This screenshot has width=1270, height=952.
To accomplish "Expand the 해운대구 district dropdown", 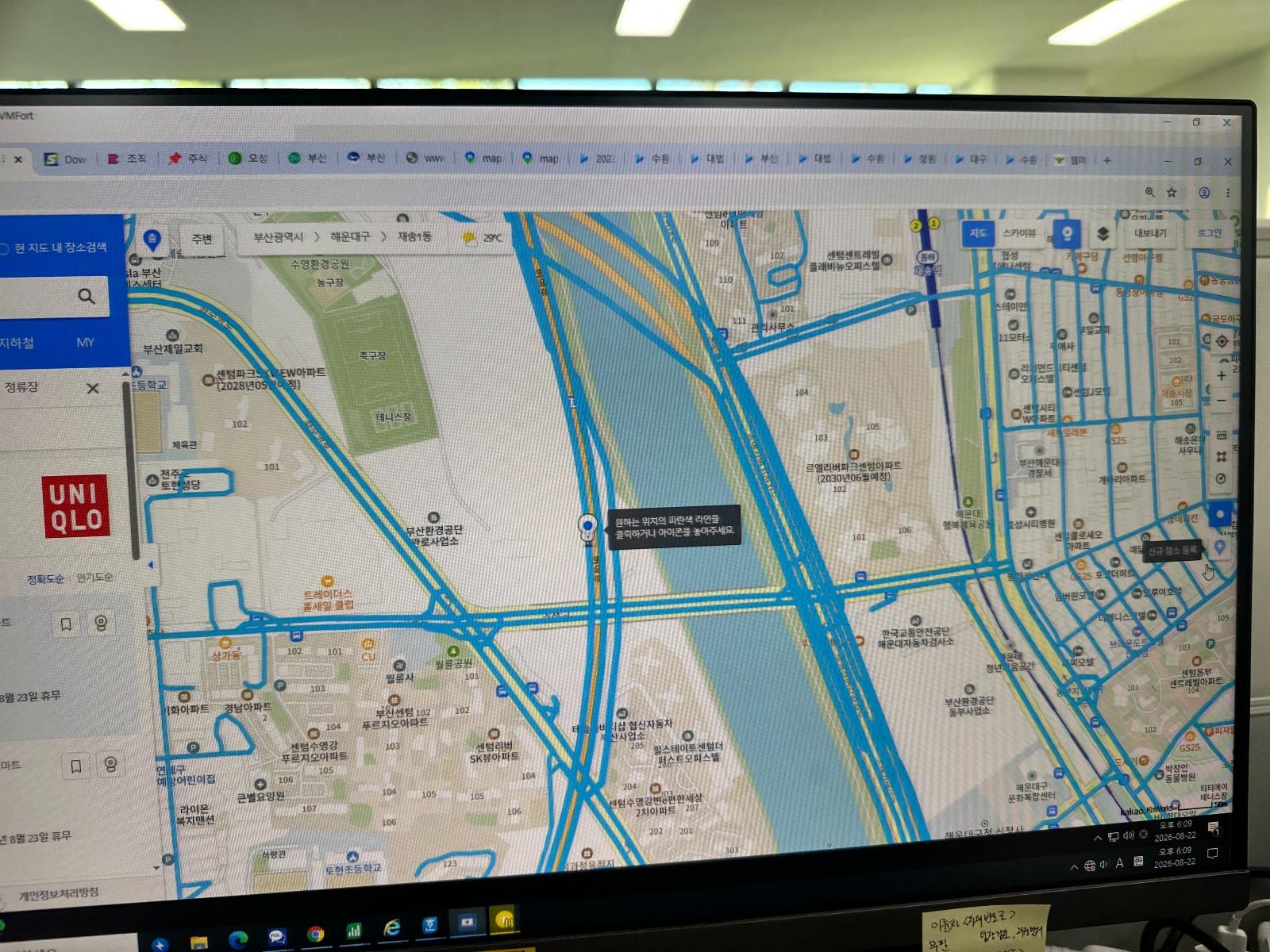I will (350, 236).
